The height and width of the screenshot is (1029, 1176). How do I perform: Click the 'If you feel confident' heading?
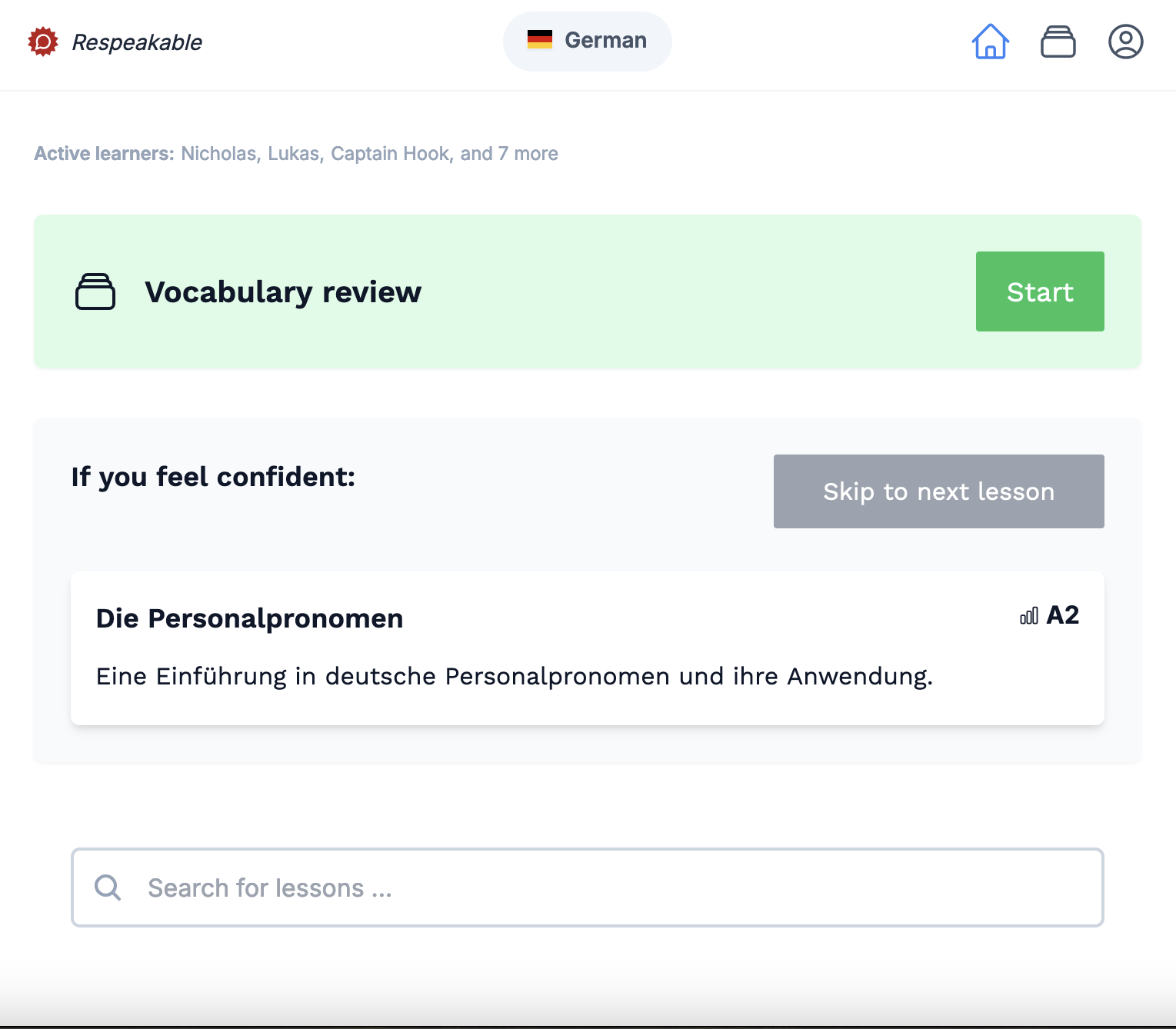point(213,477)
